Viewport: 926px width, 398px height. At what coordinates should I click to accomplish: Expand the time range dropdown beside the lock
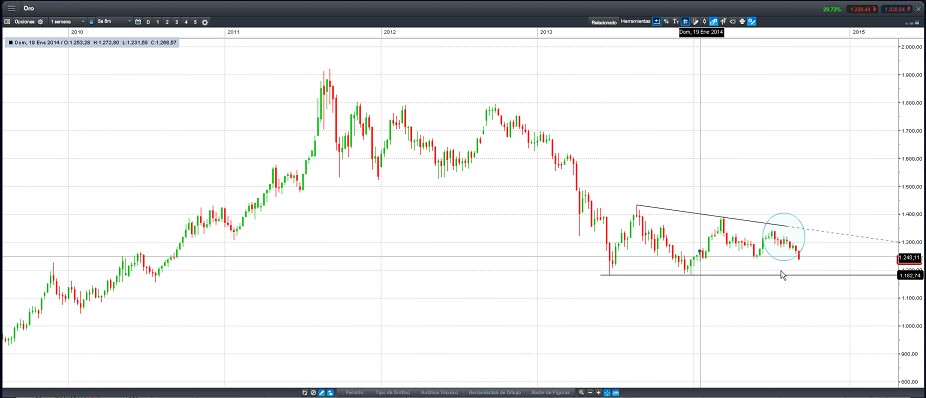click(x=113, y=22)
